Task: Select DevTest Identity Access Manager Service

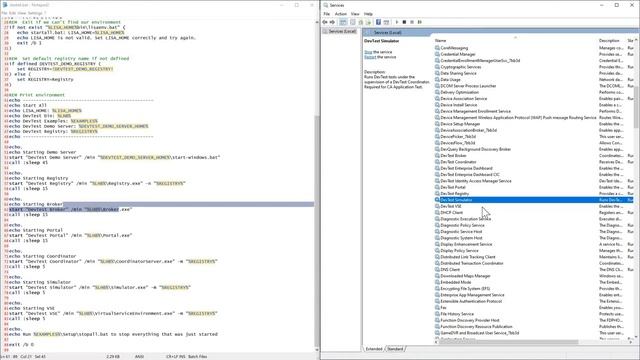Action: point(476,181)
